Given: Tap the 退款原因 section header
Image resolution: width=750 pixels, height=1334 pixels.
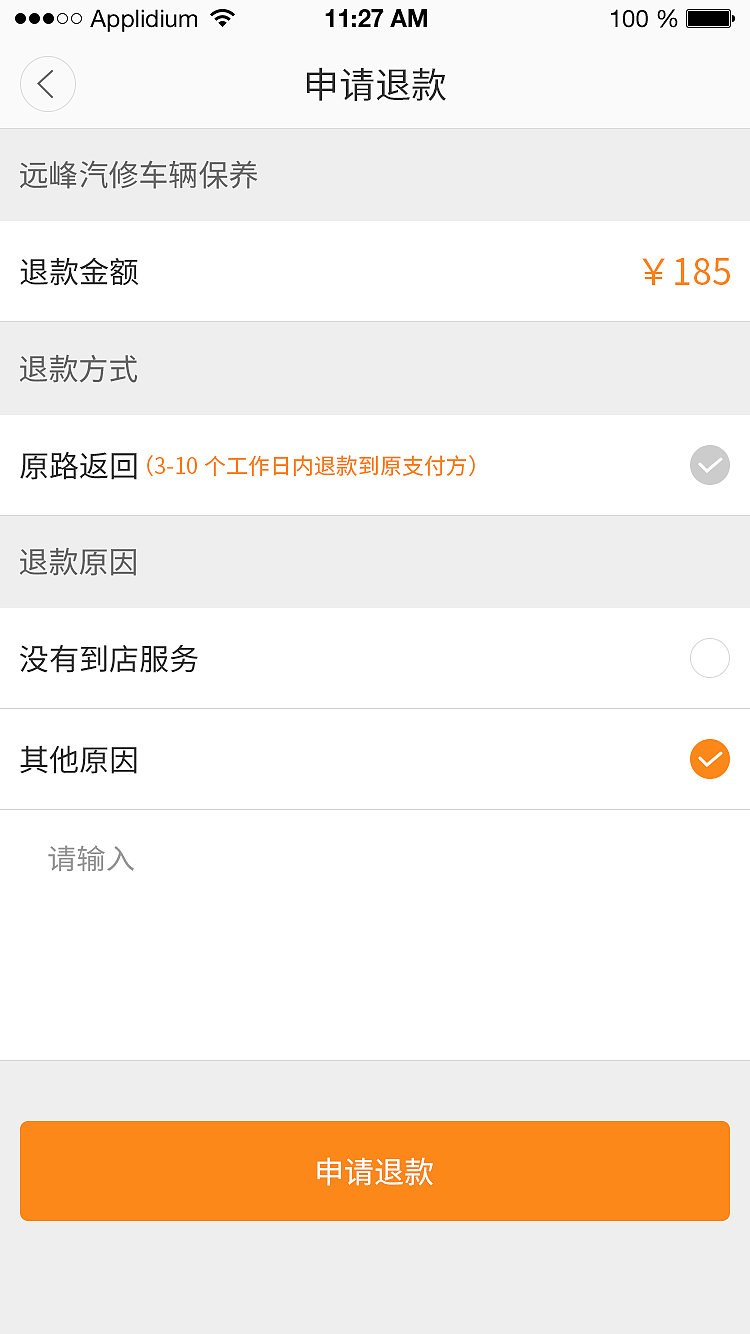Looking at the screenshot, I should [79, 562].
